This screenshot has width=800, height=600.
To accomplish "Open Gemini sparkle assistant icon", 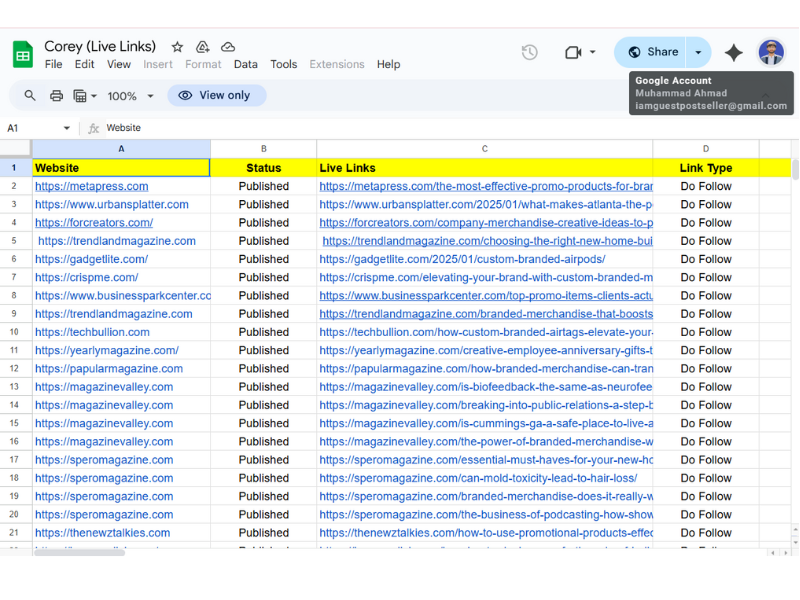I will pos(734,52).
